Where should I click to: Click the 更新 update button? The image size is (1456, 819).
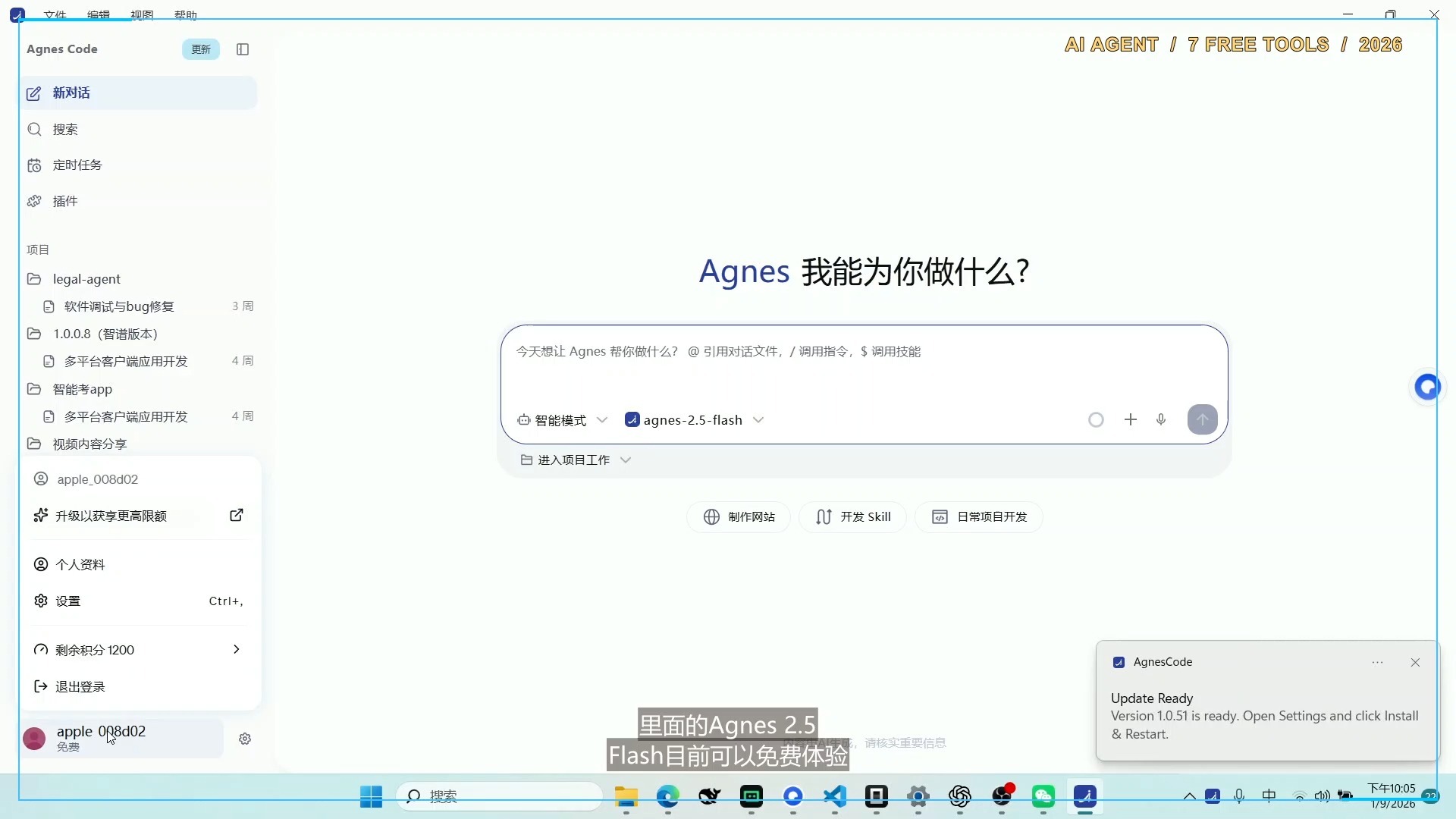[201, 49]
